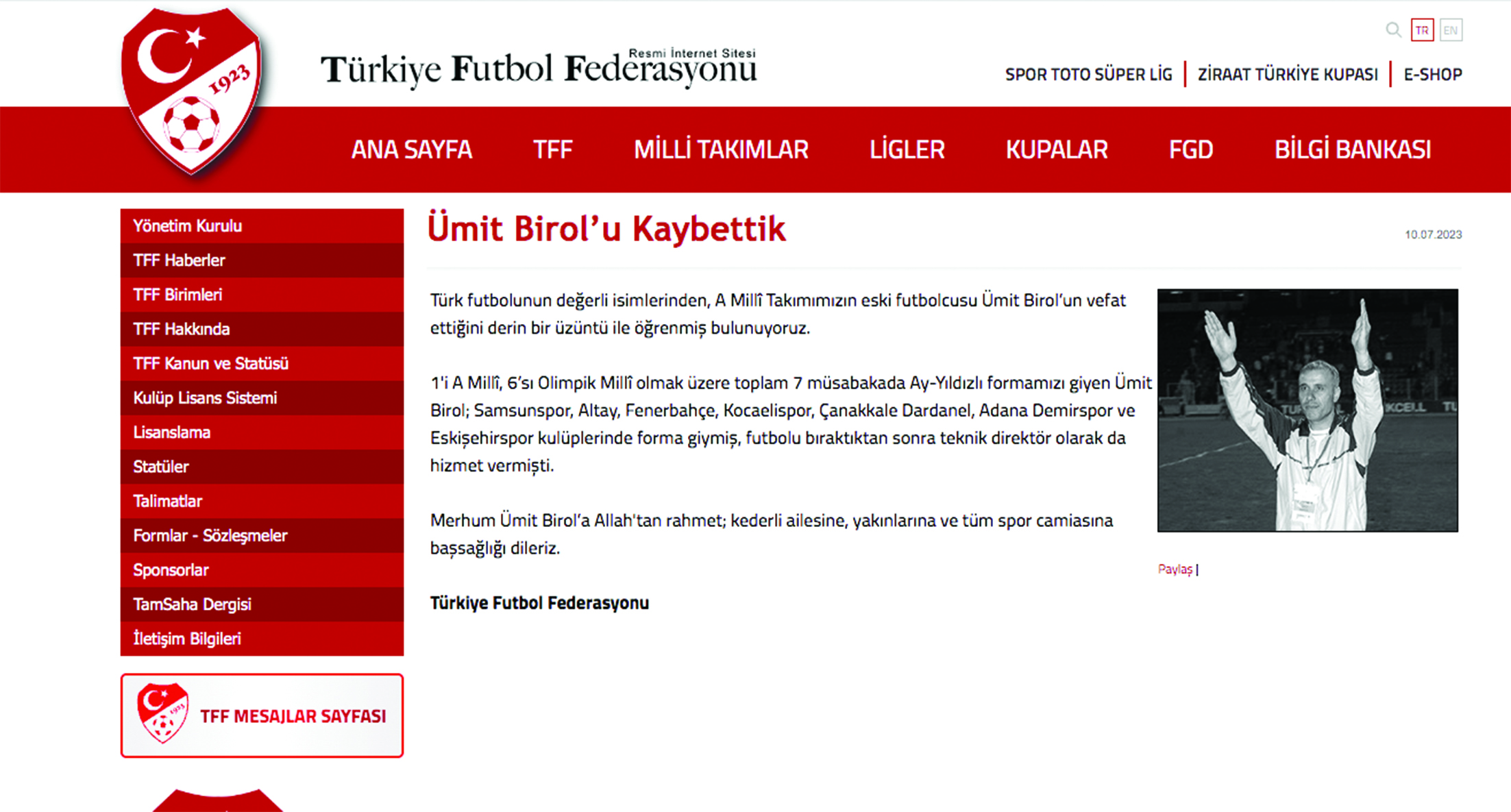Screen dimensions: 1511x812
Task: Open LİGLER menu
Action: click(907, 149)
